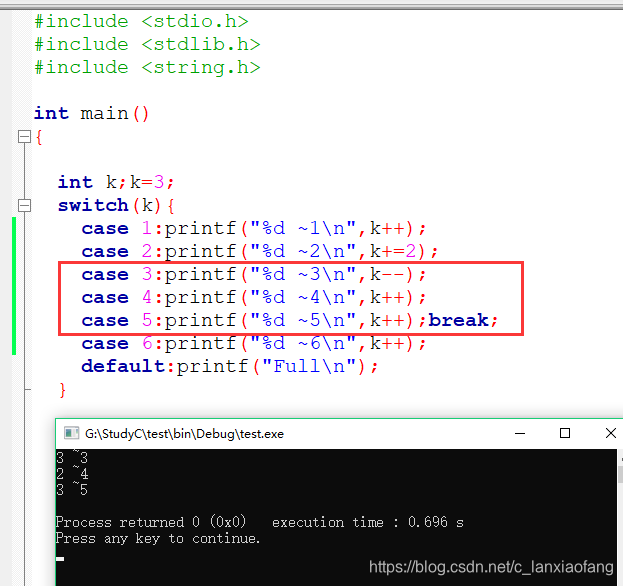The image size is (623, 586).
Task: Click the 'case 2' printf line with k+=2
Action: 260,251
